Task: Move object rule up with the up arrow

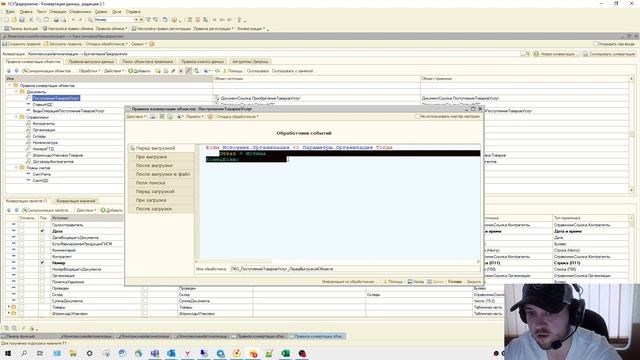Action: point(9,71)
